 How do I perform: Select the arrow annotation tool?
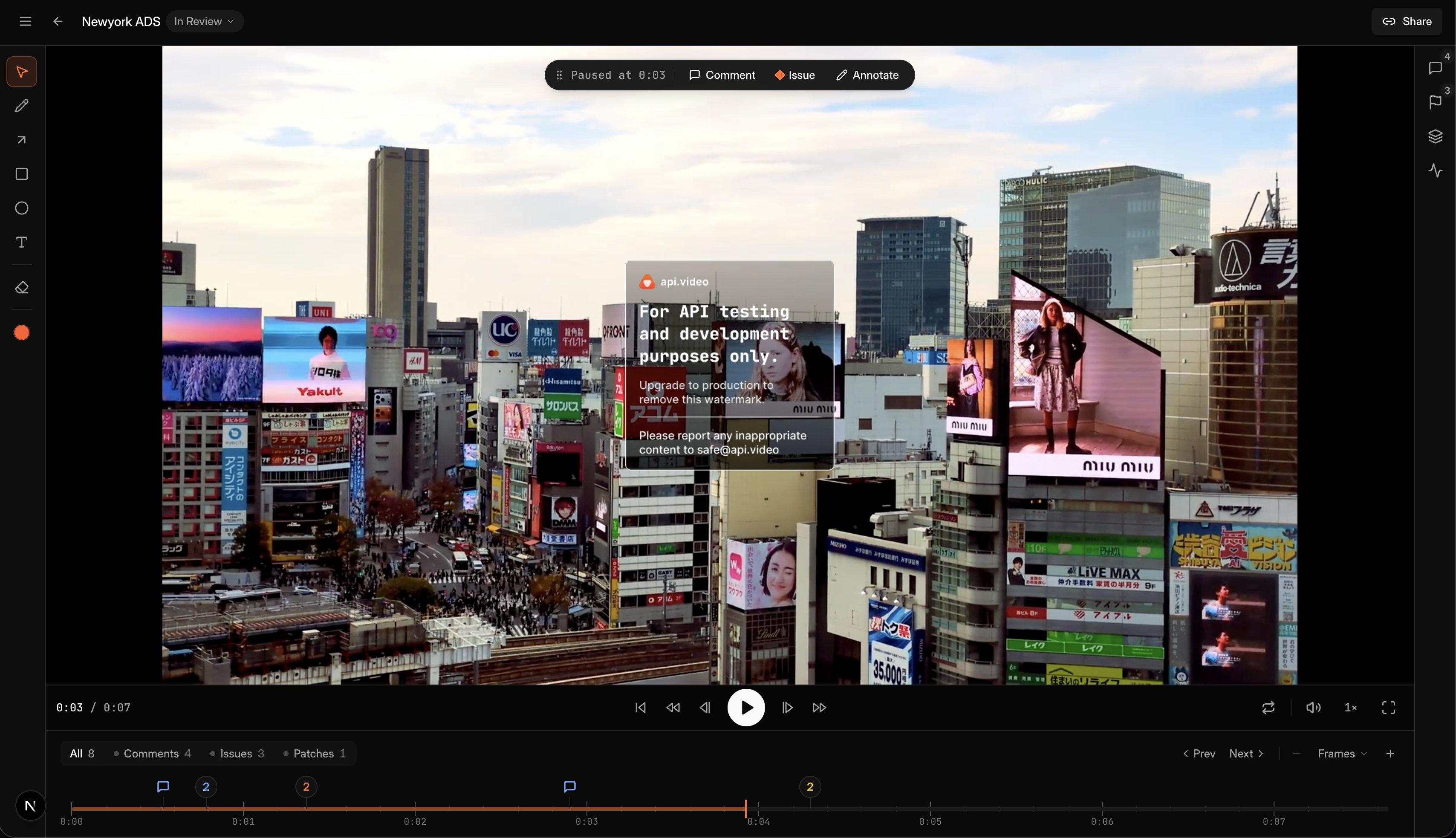click(x=22, y=140)
